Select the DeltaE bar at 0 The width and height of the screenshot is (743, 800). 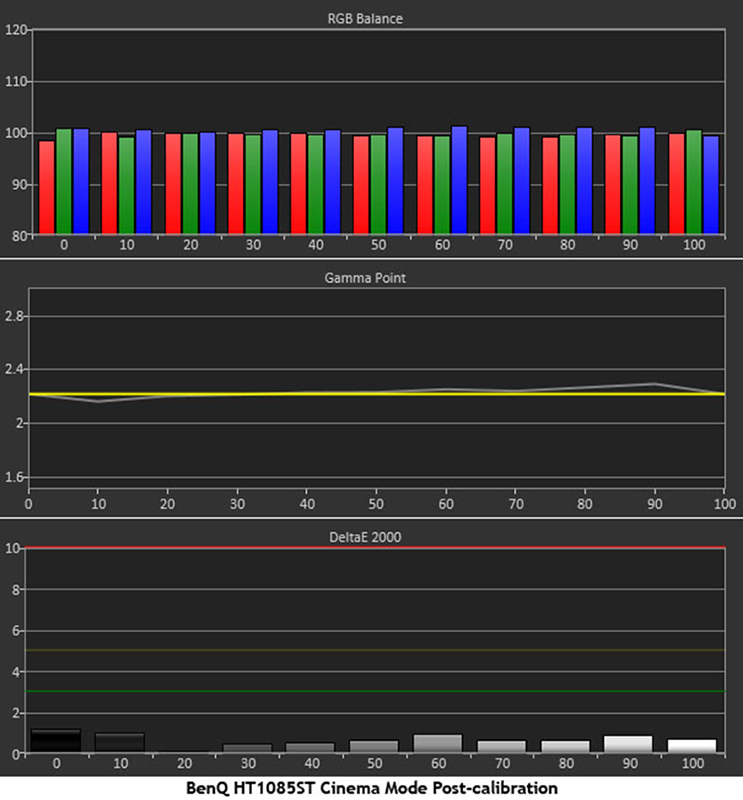pyautogui.click(x=55, y=741)
